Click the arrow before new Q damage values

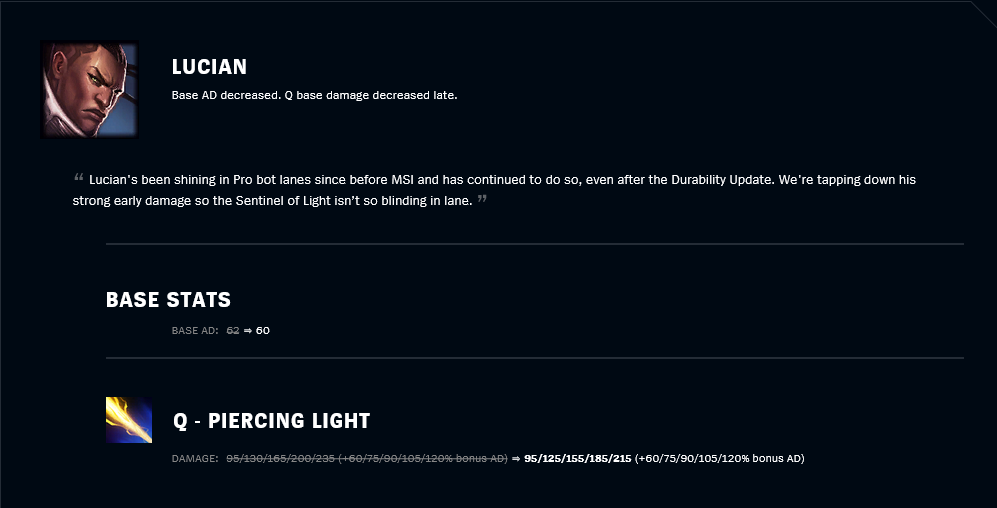click(516, 458)
